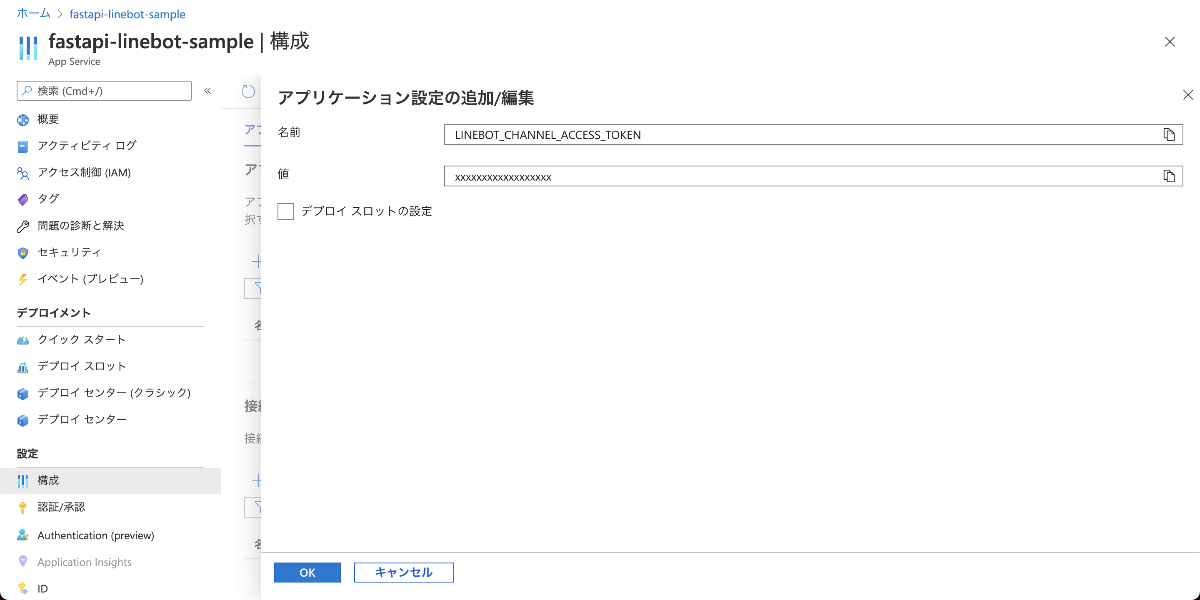
Task: Open アクティビティ ログ icon
Action: (x=23, y=146)
